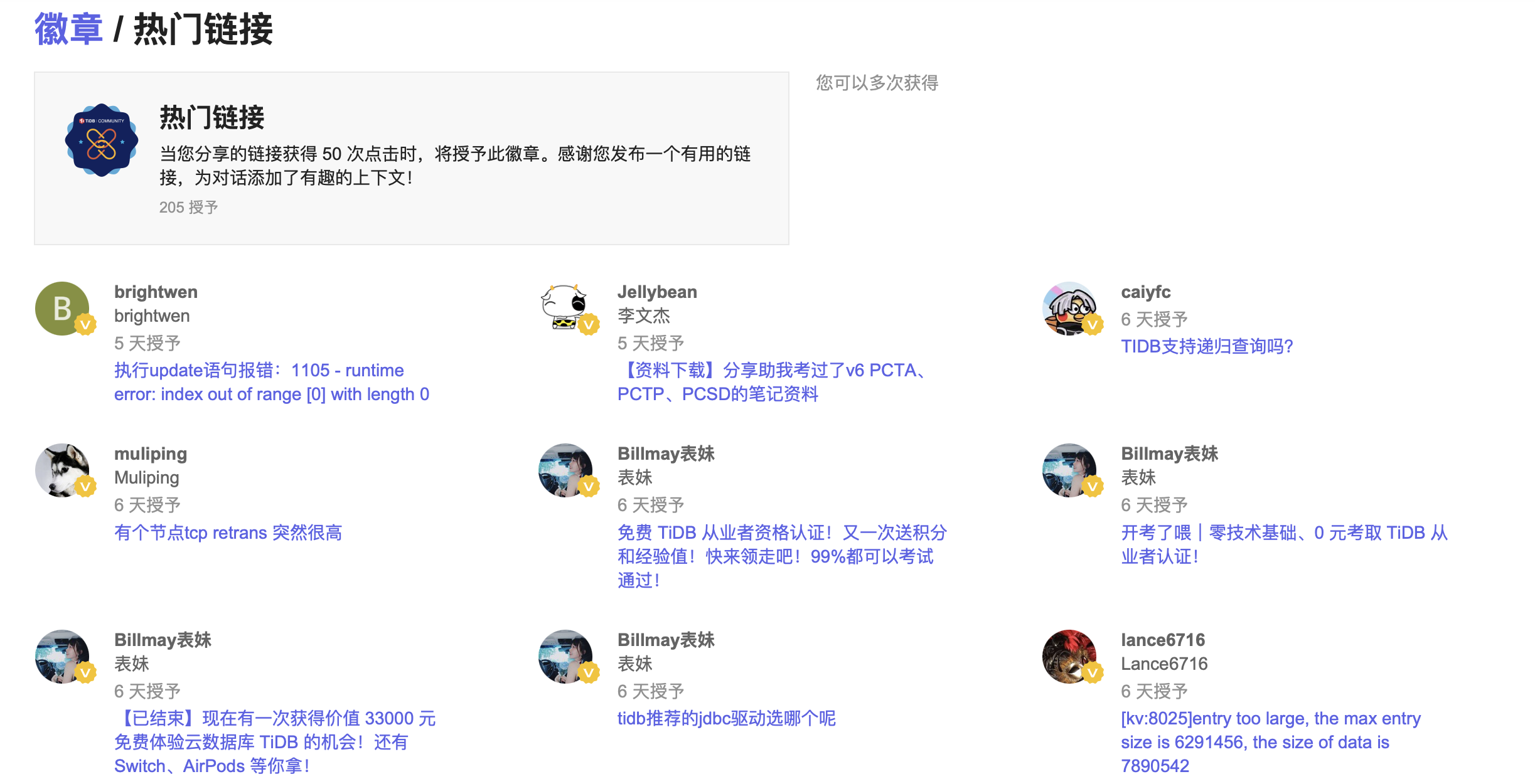Click Billmay avatar beside jdbc驱动 post
1535x784 pixels.
(565, 656)
